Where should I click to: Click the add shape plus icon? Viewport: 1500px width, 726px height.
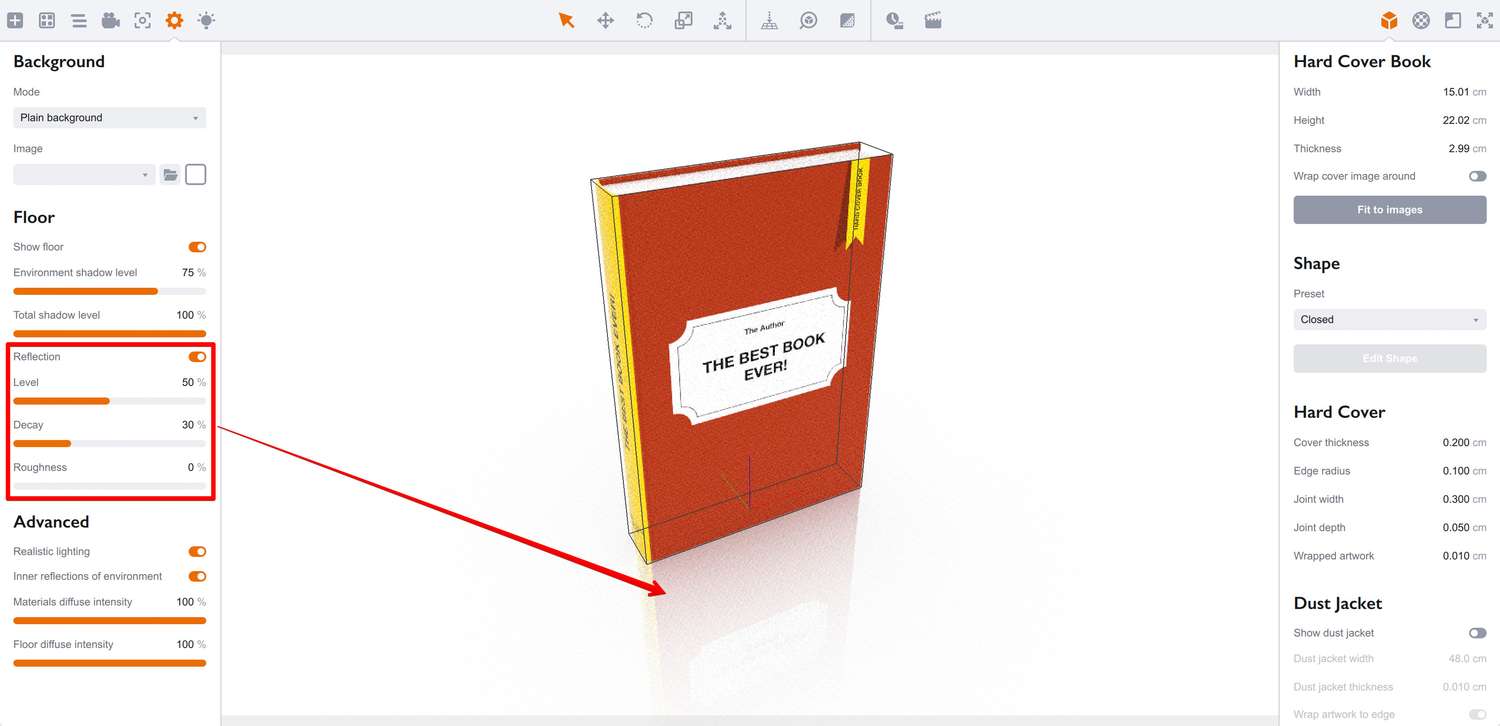[x=15, y=20]
